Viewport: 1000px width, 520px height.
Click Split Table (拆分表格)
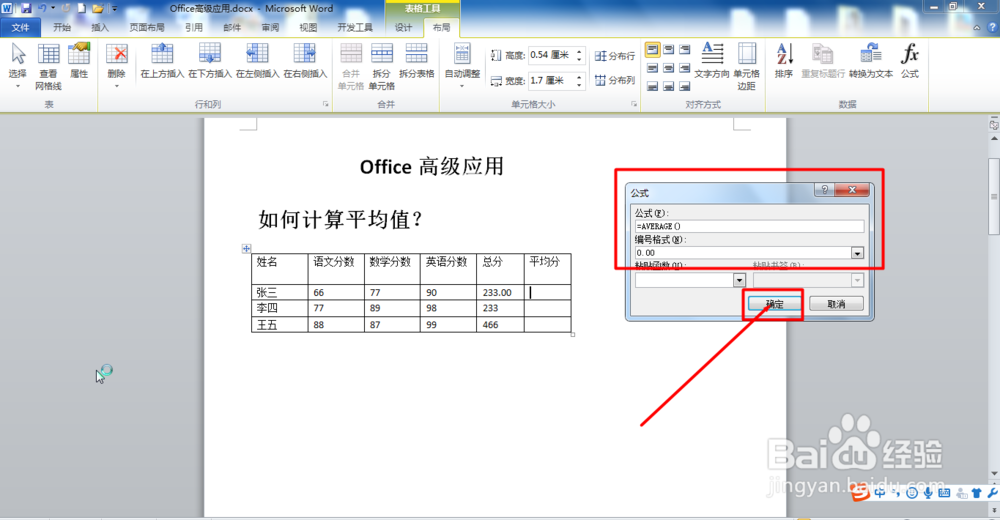coord(416,61)
